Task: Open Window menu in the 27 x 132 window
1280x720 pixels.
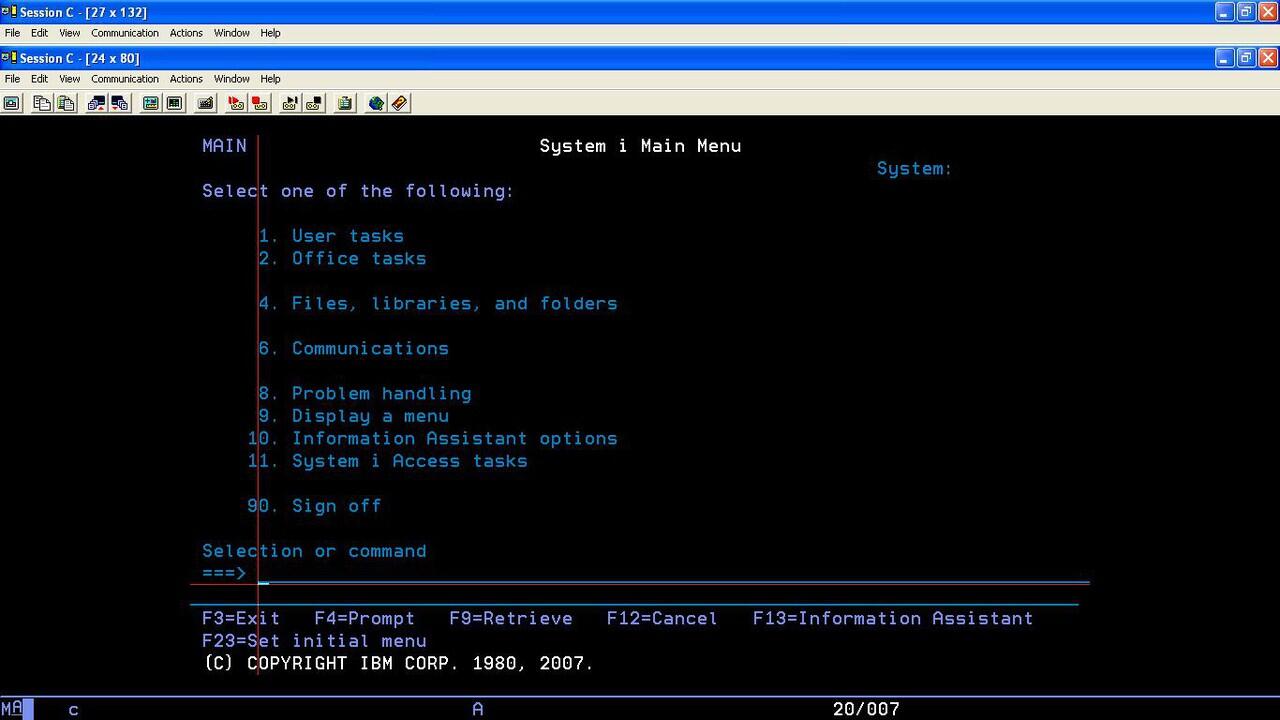Action: (232, 33)
